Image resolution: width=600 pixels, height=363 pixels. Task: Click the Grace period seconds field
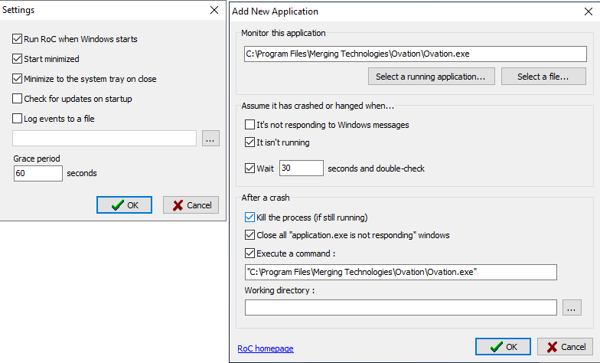pos(38,173)
